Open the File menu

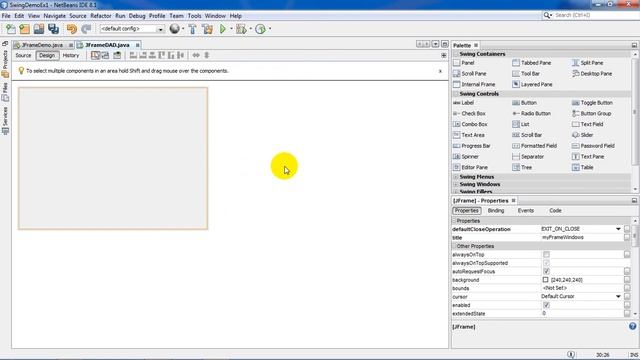(6, 16)
